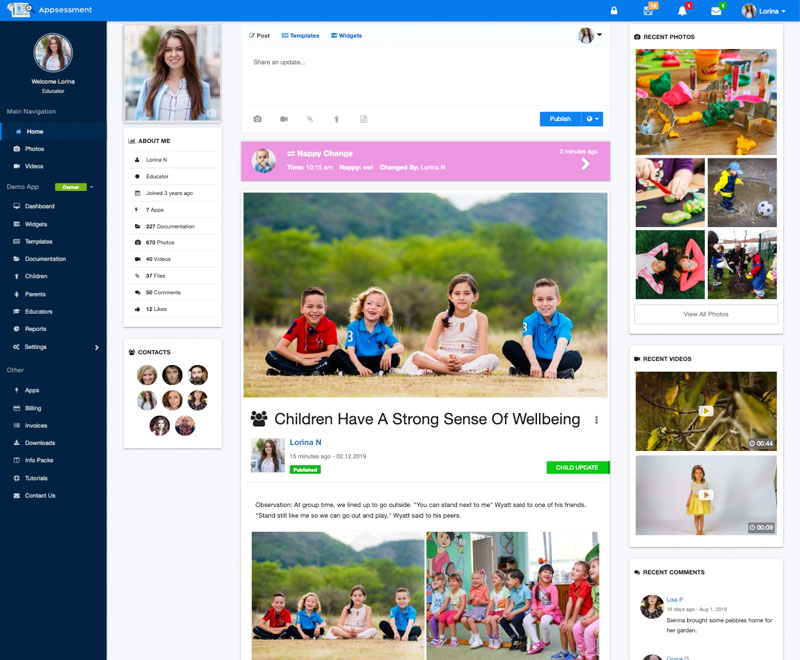Open the children lying on grass photo

[670, 264]
